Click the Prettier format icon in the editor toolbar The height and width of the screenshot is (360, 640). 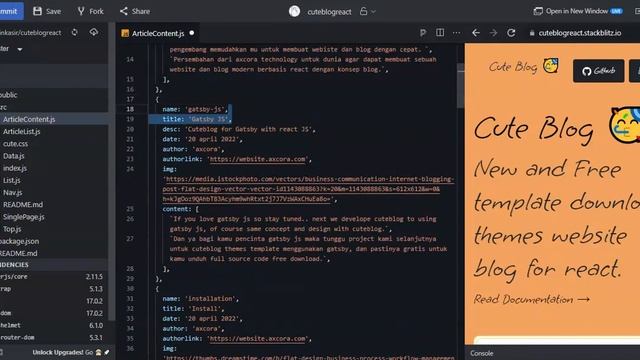click(423, 33)
